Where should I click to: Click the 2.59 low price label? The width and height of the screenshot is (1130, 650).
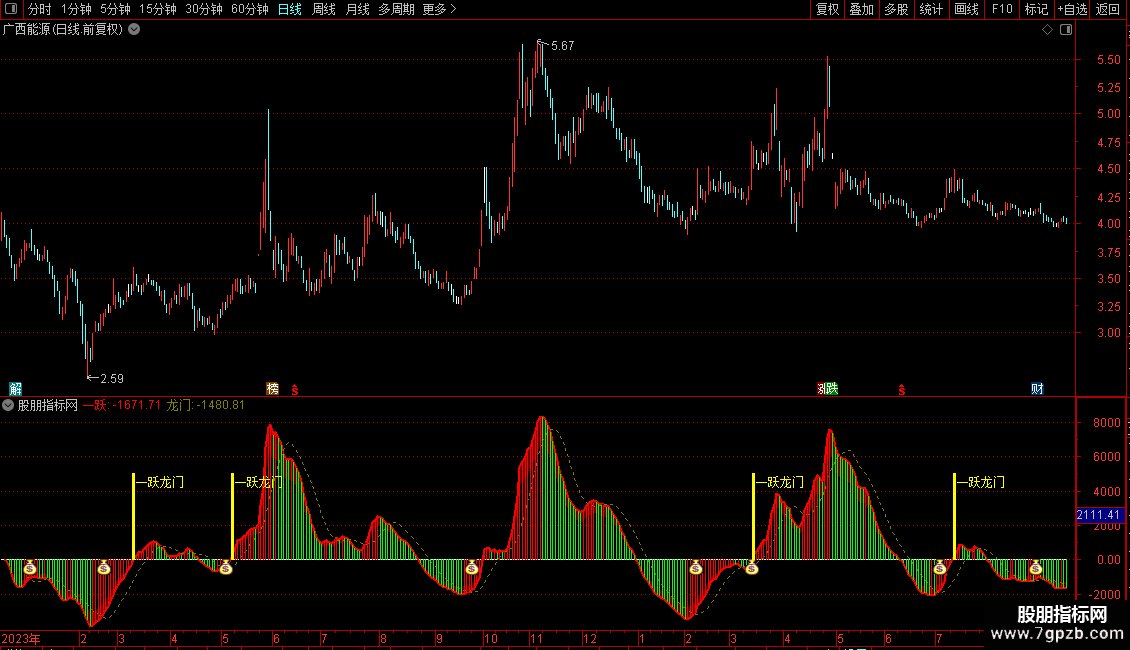pyautogui.click(x=112, y=378)
